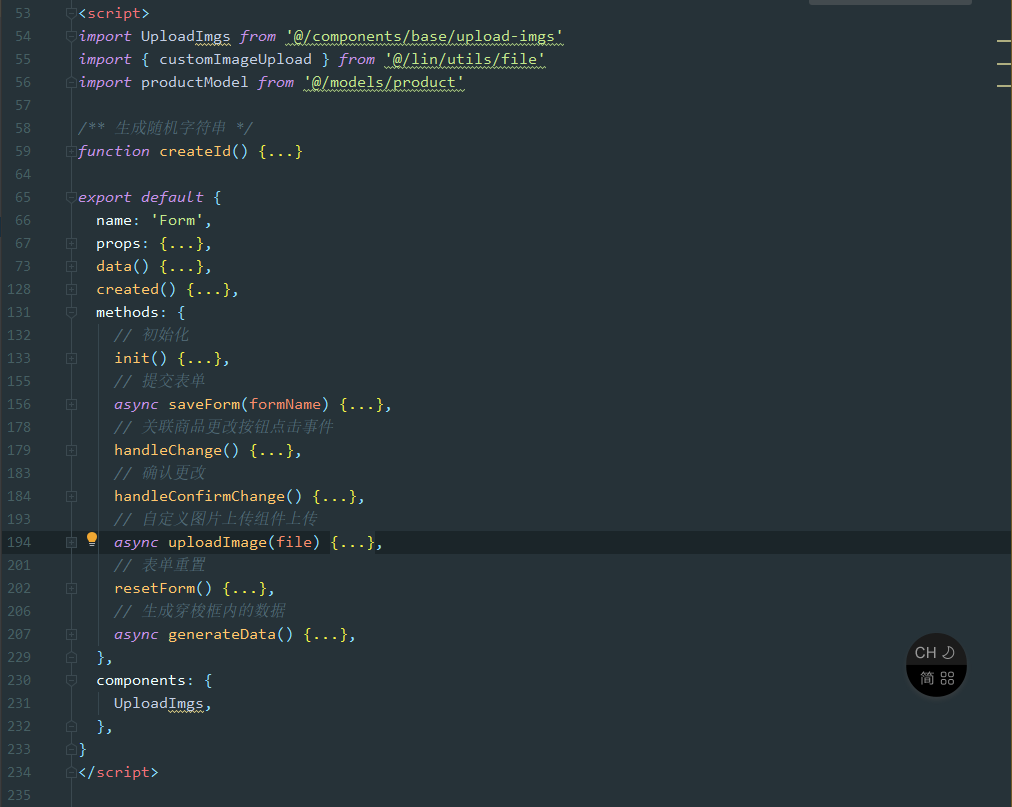Click the UploadImgs entry under components

[x=159, y=704]
